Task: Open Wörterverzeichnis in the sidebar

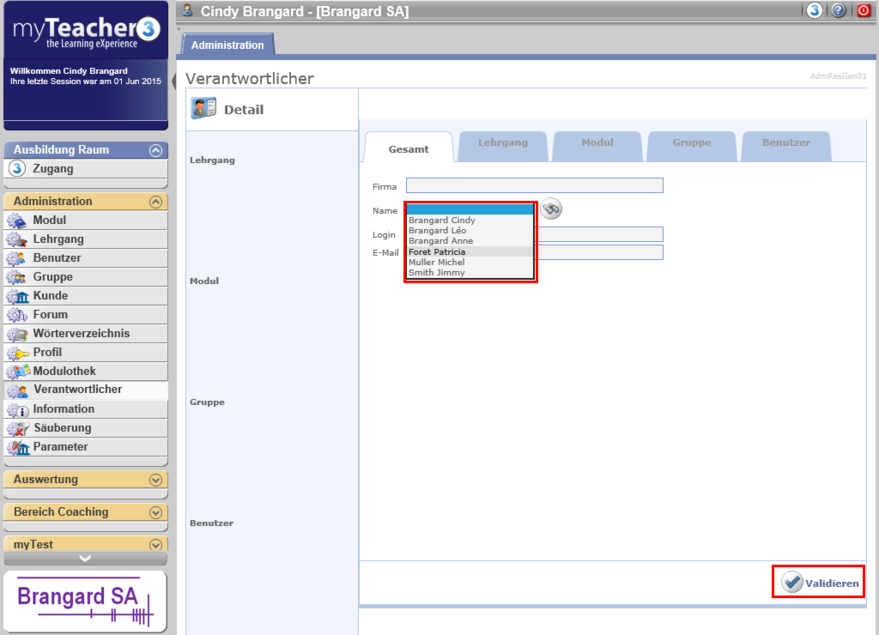Action: (x=81, y=334)
